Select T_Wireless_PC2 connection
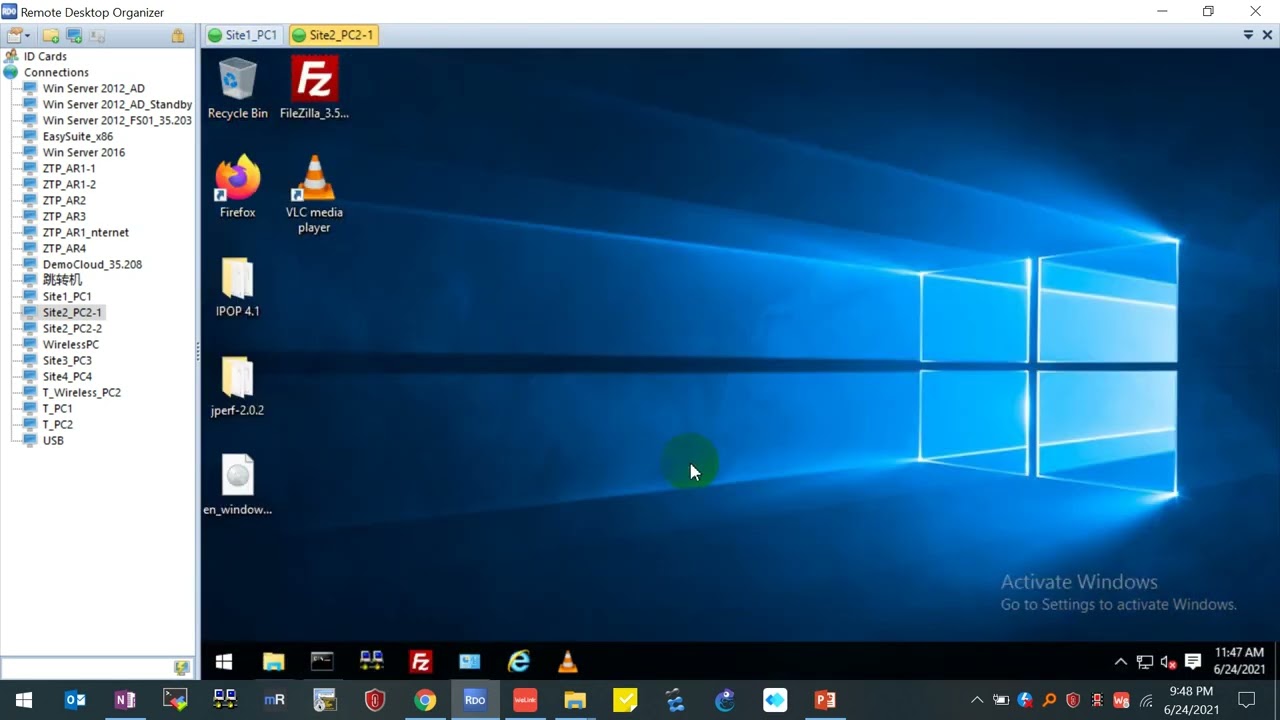The width and height of the screenshot is (1280, 720). point(82,393)
